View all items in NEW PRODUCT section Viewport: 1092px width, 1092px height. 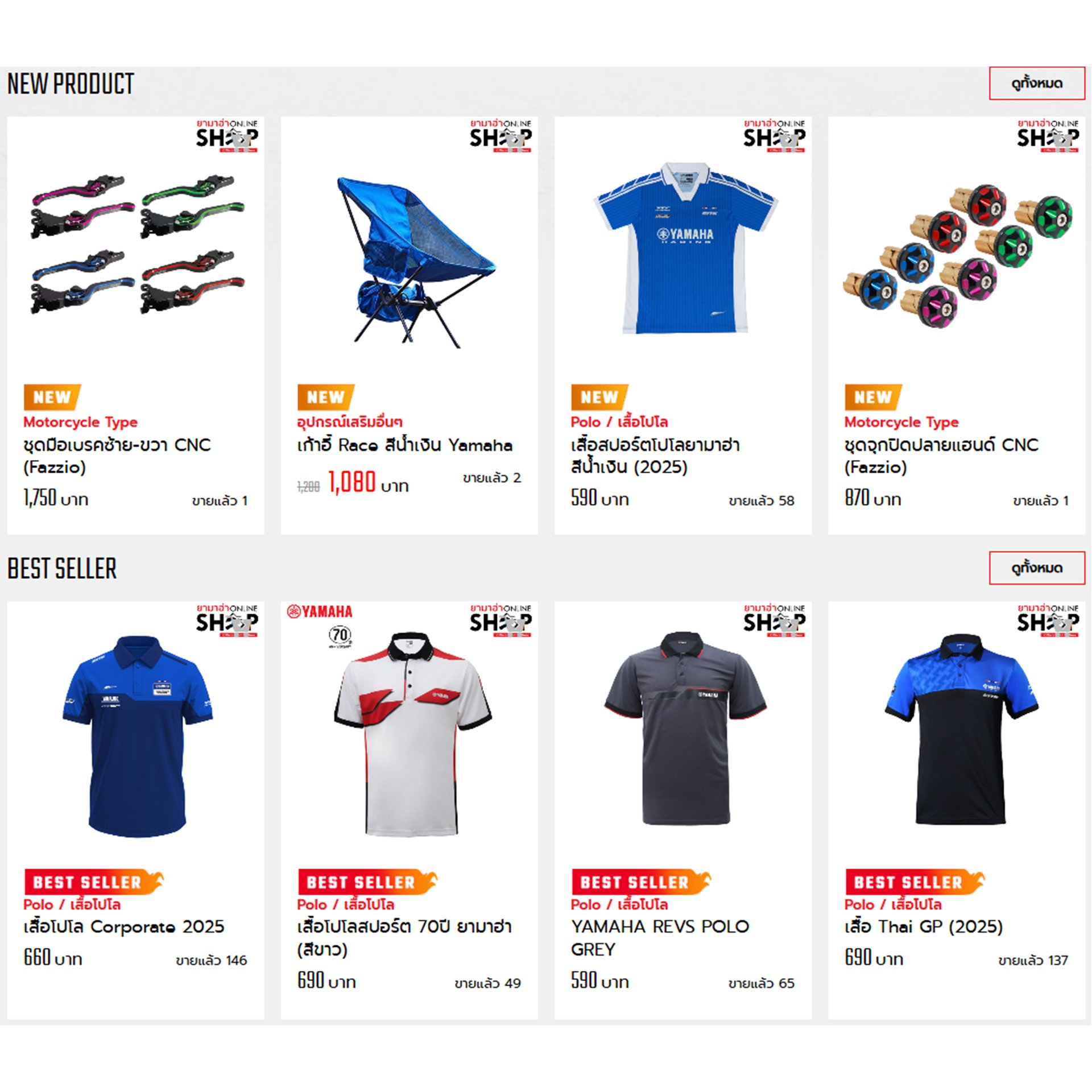click(x=1037, y=83)
